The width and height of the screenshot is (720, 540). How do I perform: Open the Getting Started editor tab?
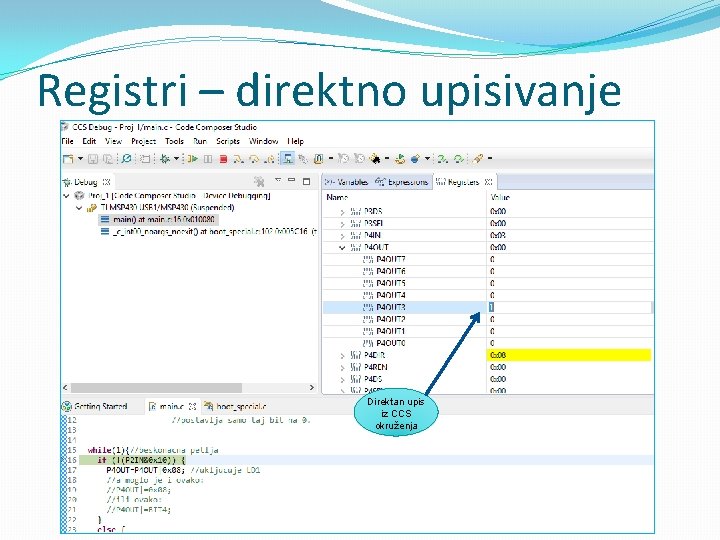coord(95,406)
